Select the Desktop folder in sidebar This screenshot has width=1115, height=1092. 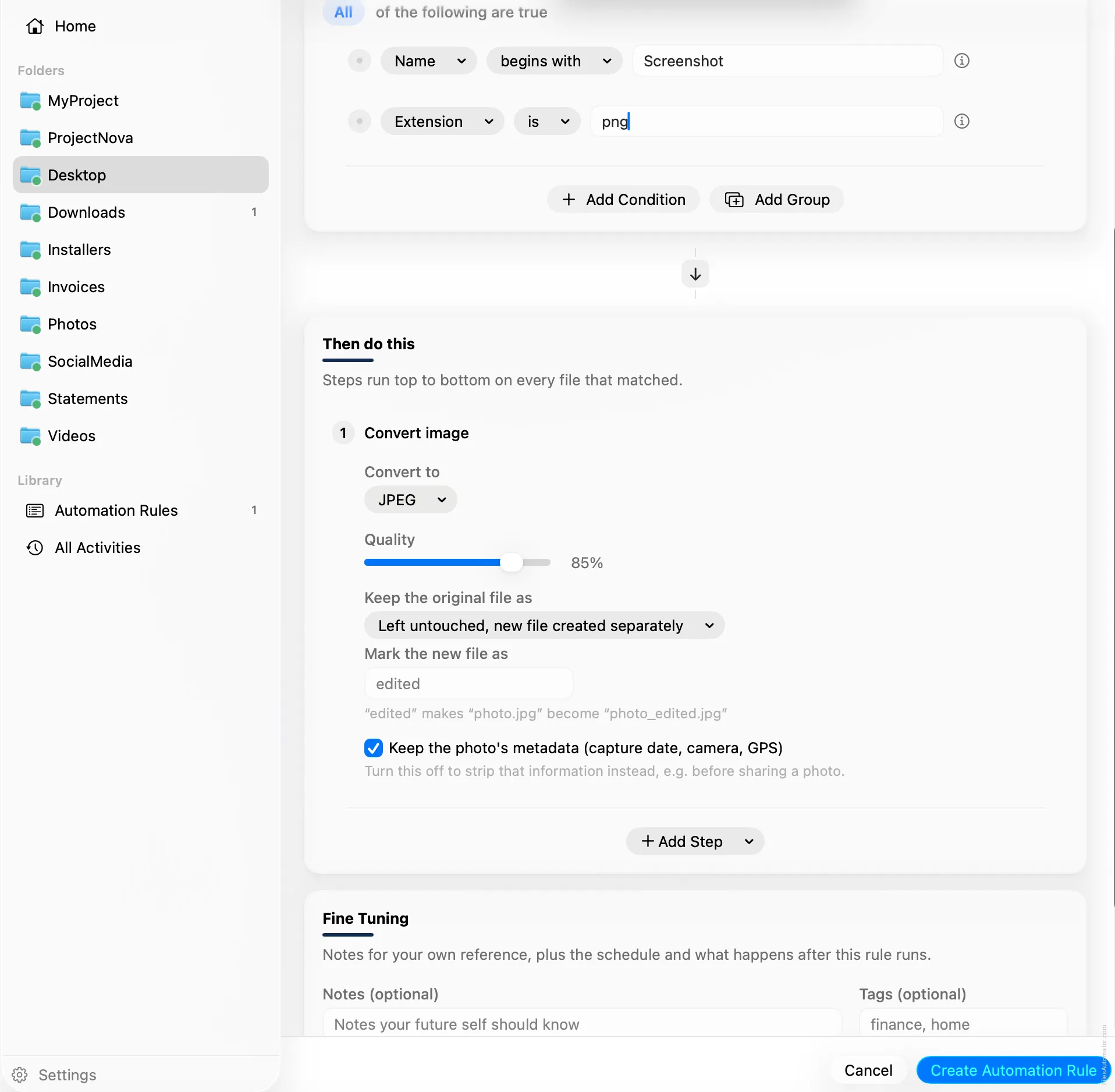141,175
